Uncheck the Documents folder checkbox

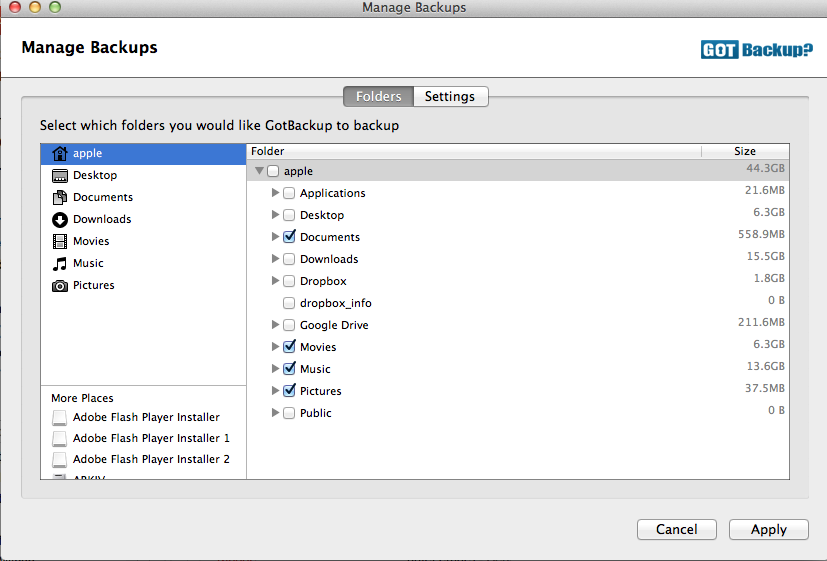pyautogui.click(x=289, y=237)
